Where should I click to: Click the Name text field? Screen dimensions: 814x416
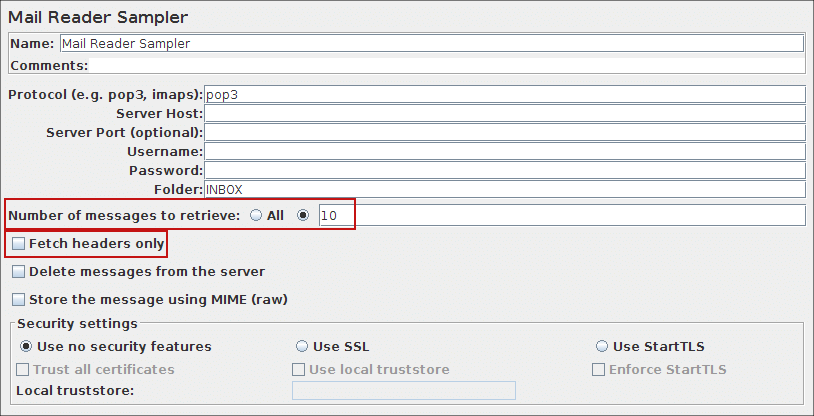click(x=430, y=44)
